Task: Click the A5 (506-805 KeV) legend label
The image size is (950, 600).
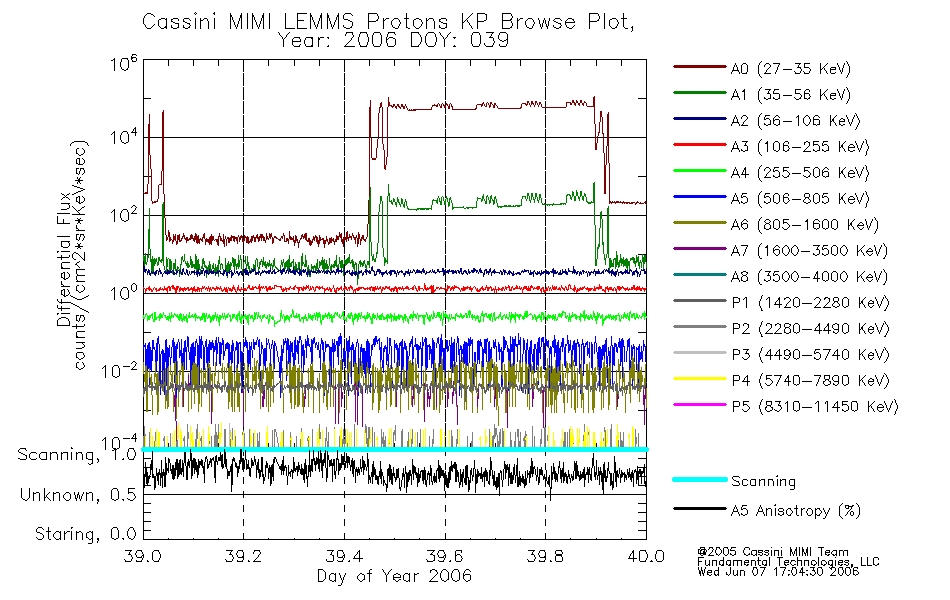Action: tap(800, 199)
